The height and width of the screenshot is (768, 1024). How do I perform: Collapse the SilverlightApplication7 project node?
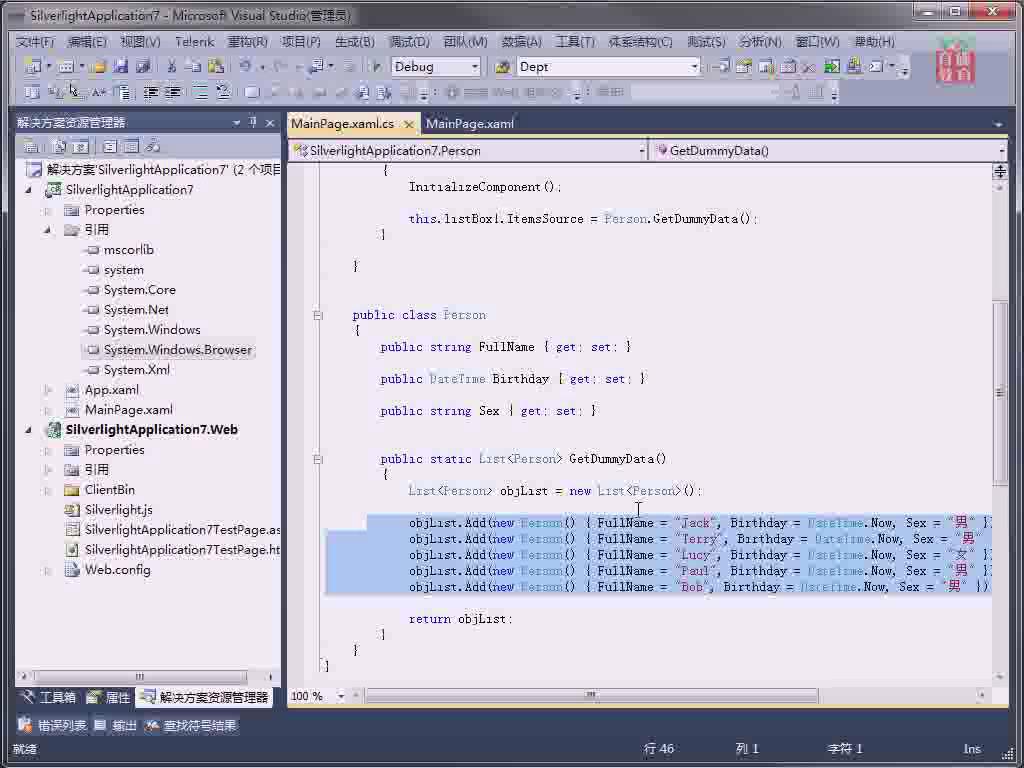pyautogui.click(x=29, y=190)
